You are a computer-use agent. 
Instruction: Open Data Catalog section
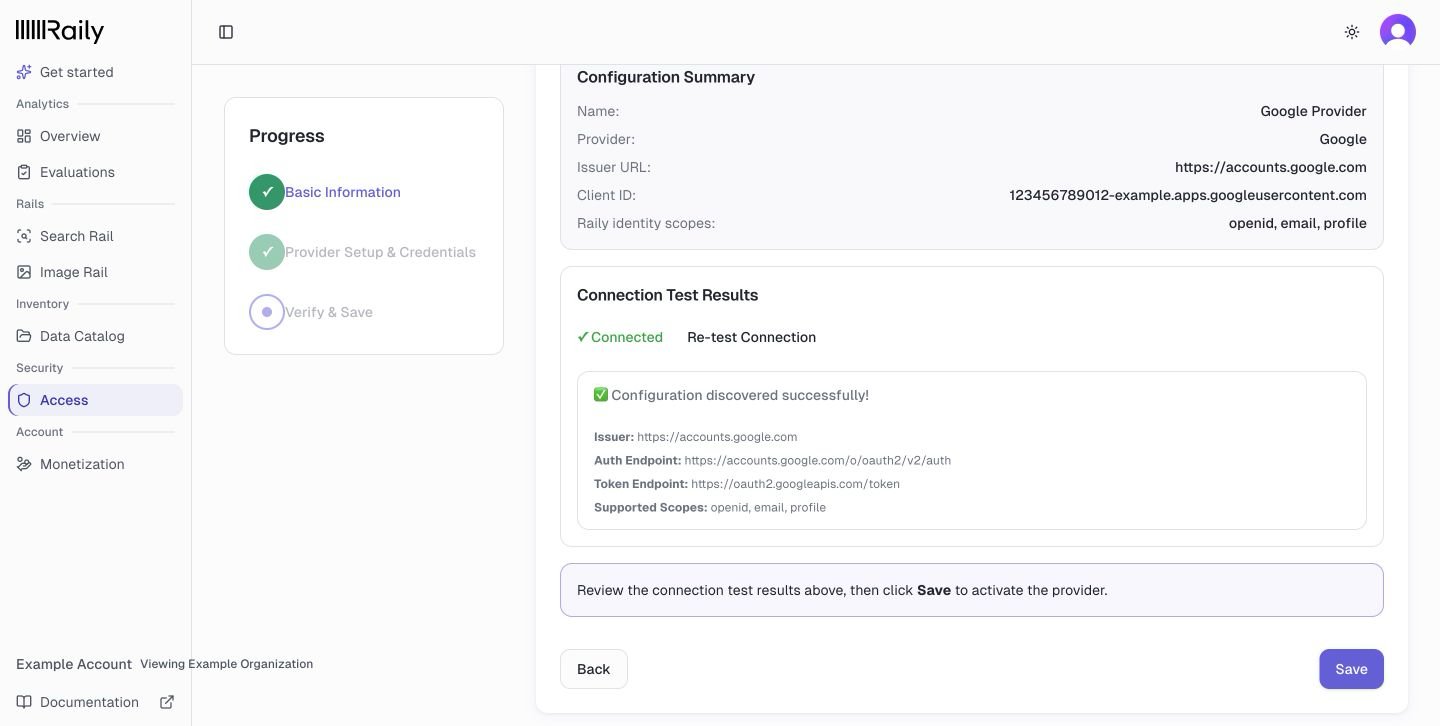[x=95, y=336]
